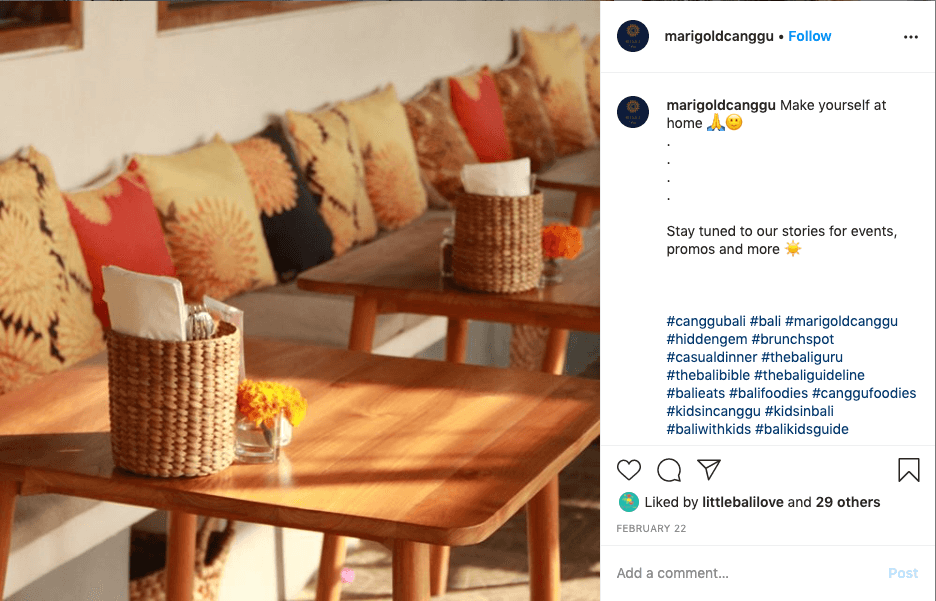The image size is (936, 601).
Task: Follow the marigoldcanggu account
Action: (x=809, y=36)
